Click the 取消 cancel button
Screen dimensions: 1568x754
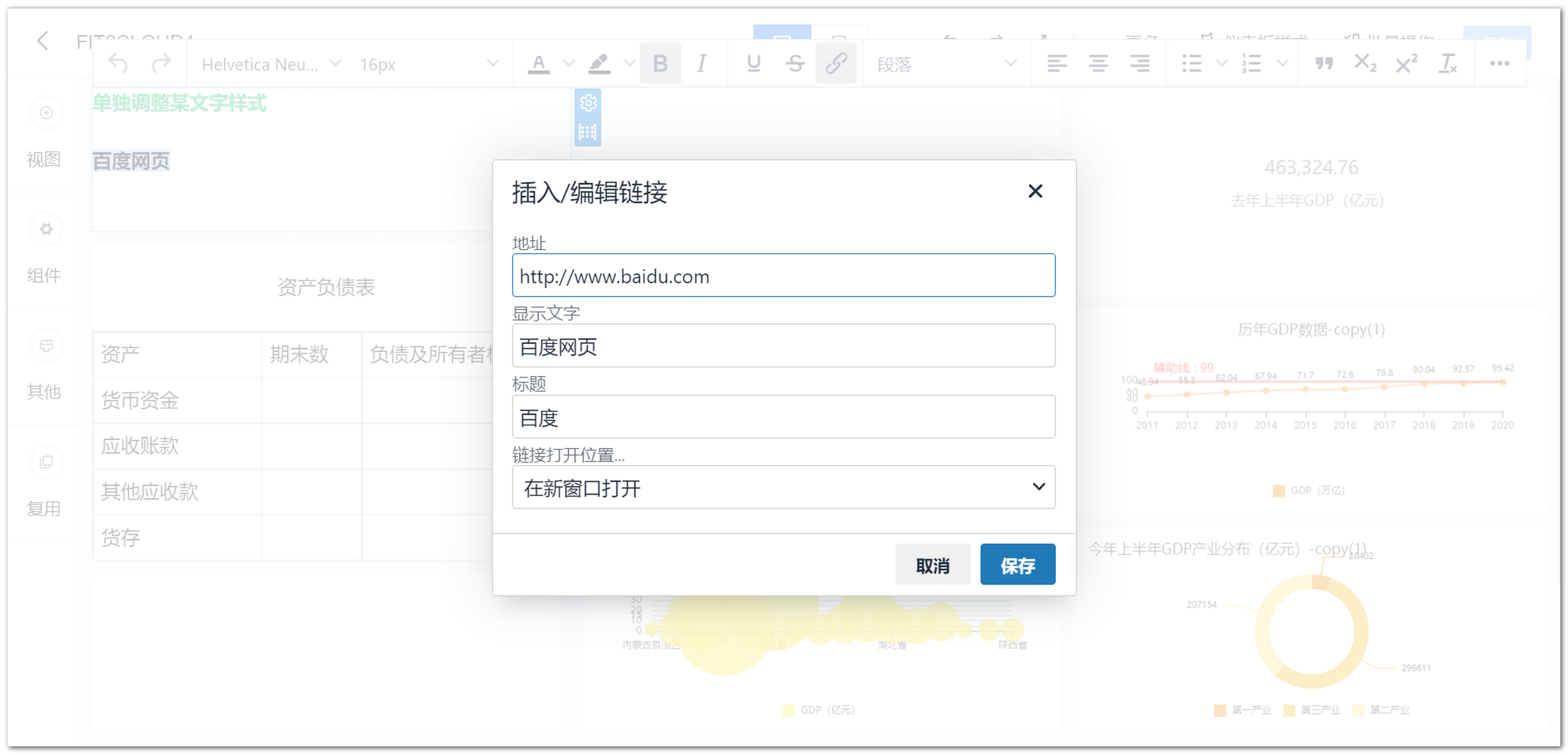tap(932, 565)
